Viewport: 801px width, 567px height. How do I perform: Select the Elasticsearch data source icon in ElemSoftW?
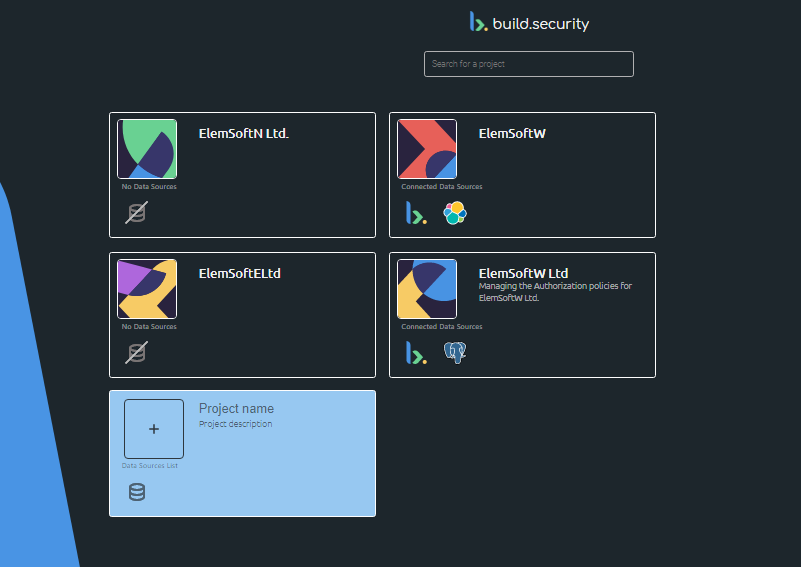pyautogui.click(x=455, y=213)
